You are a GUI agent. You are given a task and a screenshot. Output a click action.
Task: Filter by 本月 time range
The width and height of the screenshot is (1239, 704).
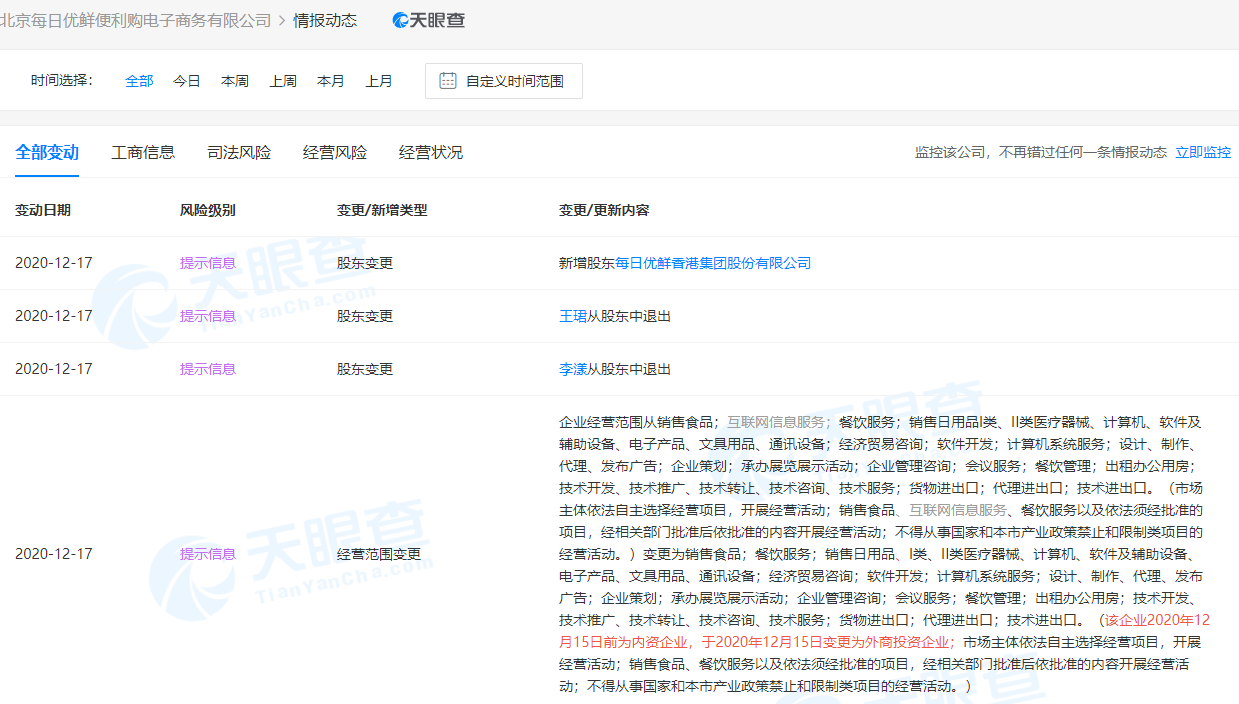pyautogui.click(x=331, y=81)
